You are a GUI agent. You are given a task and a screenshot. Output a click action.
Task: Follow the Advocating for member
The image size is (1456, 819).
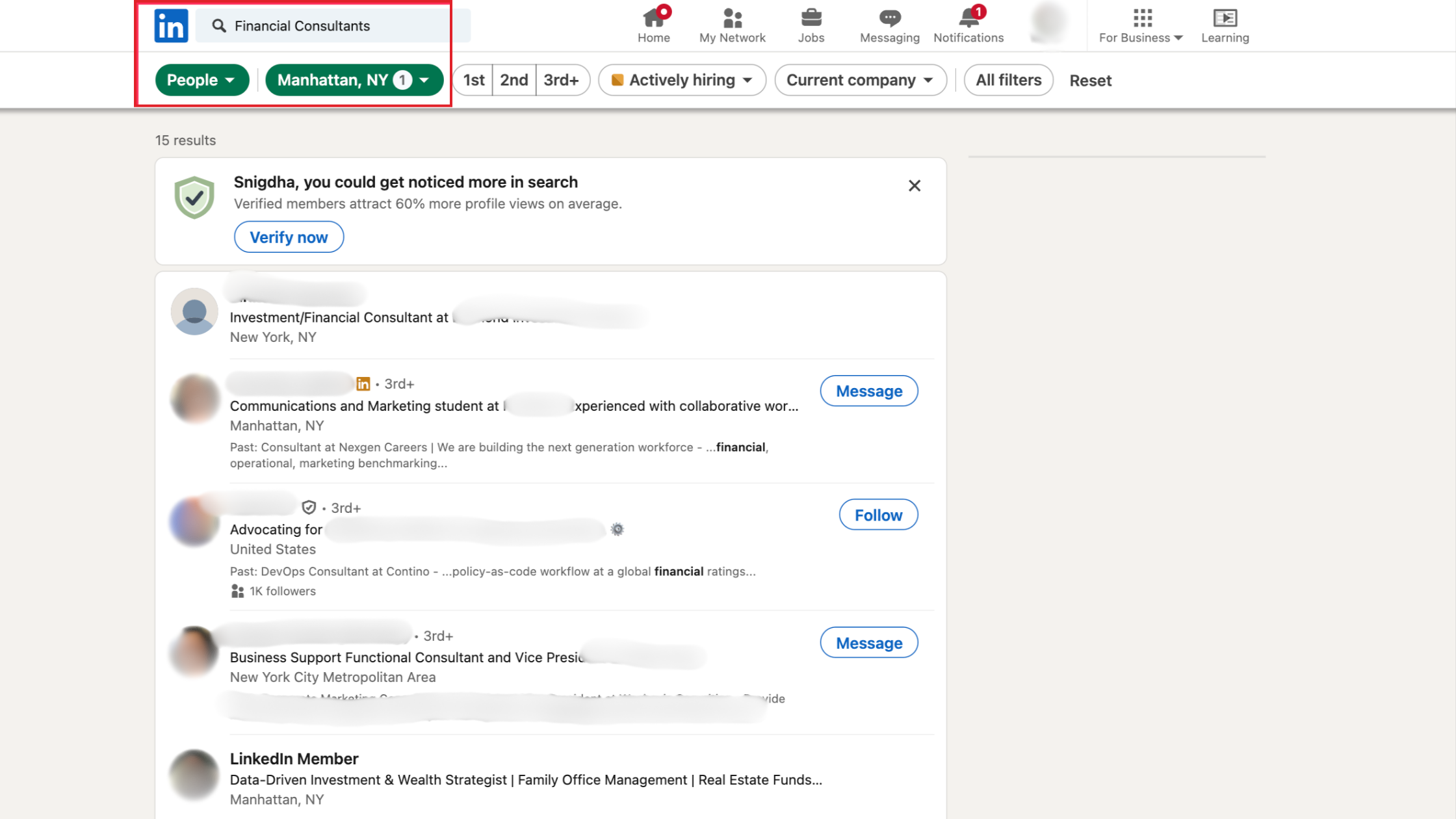(878, 515)
